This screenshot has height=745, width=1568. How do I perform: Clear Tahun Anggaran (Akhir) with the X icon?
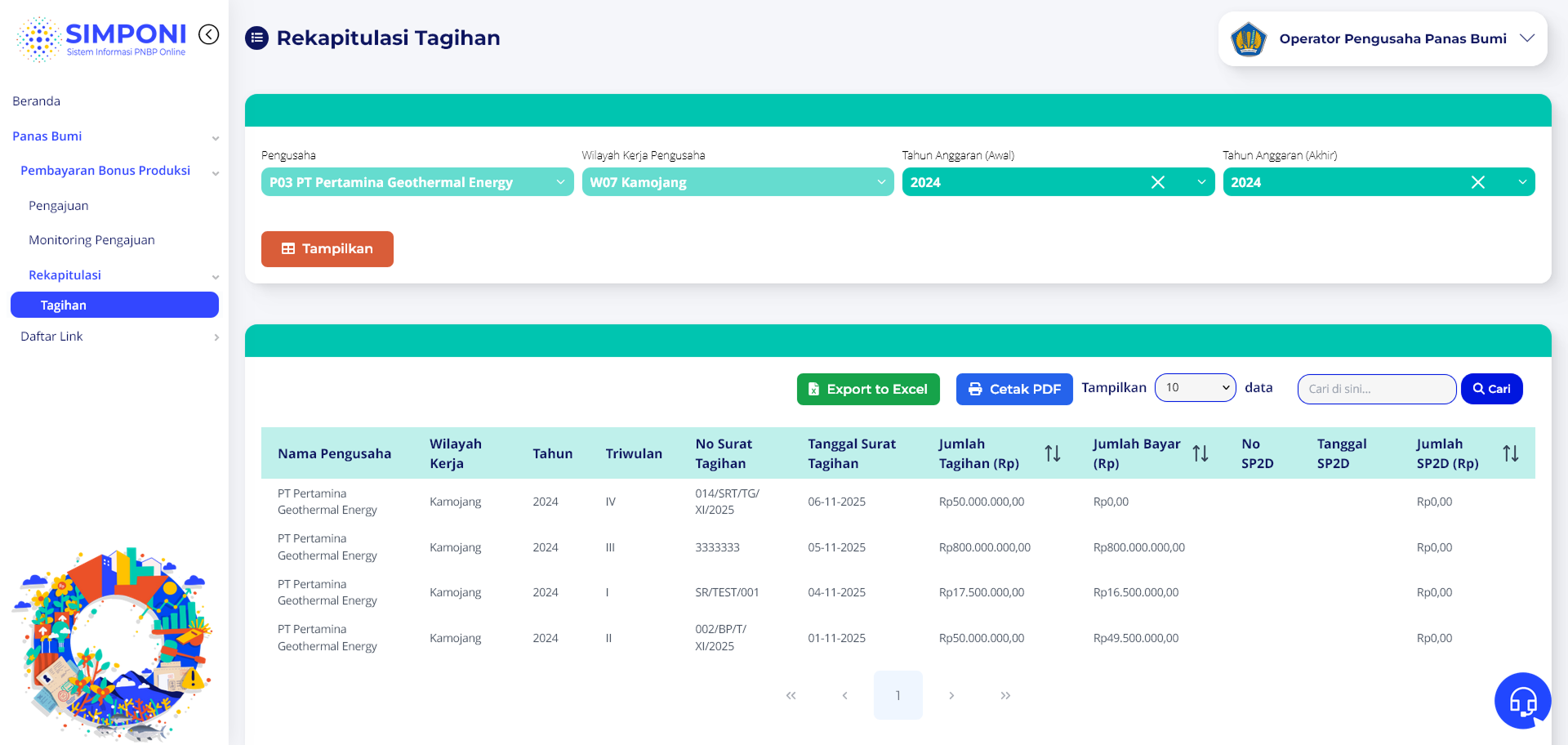tap(1478, 182)
